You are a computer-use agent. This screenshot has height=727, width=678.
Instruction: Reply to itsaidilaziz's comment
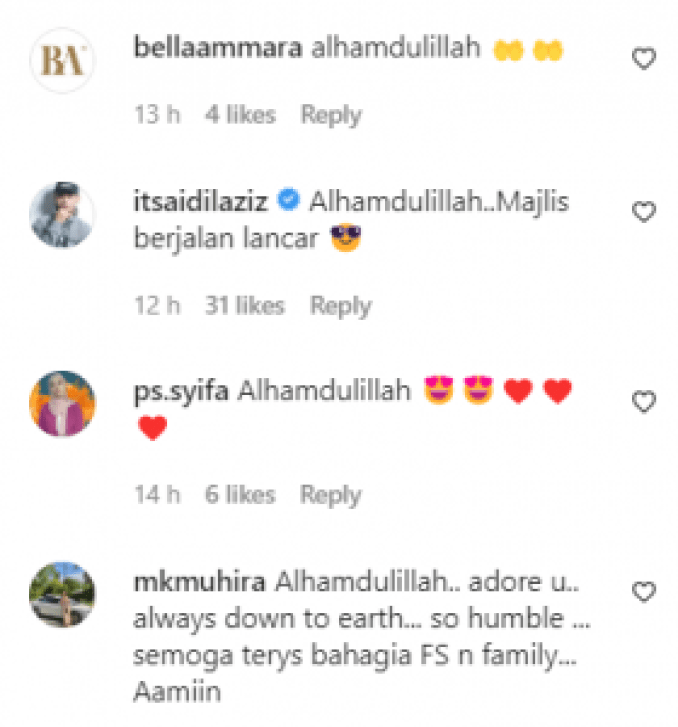(x=341, y=306)
